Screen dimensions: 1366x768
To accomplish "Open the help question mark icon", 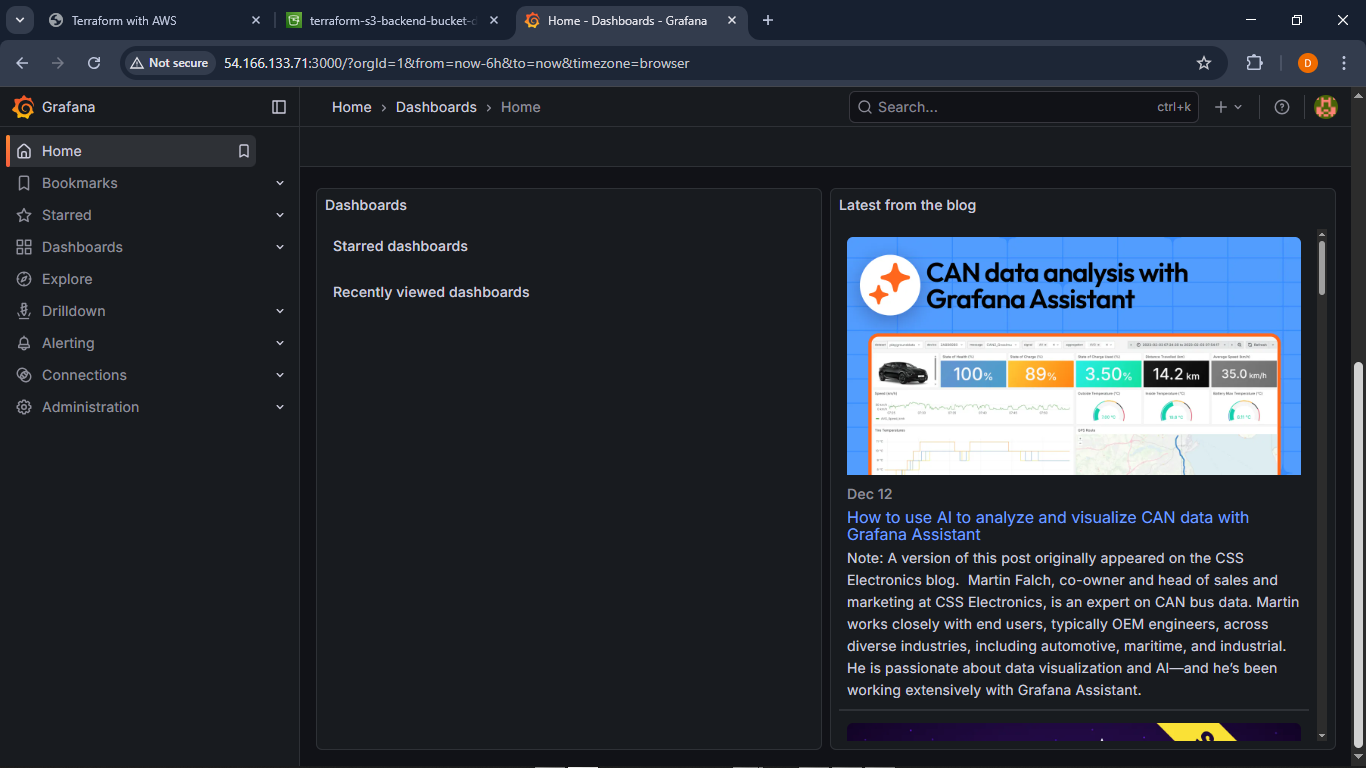I will [1282, 107].
